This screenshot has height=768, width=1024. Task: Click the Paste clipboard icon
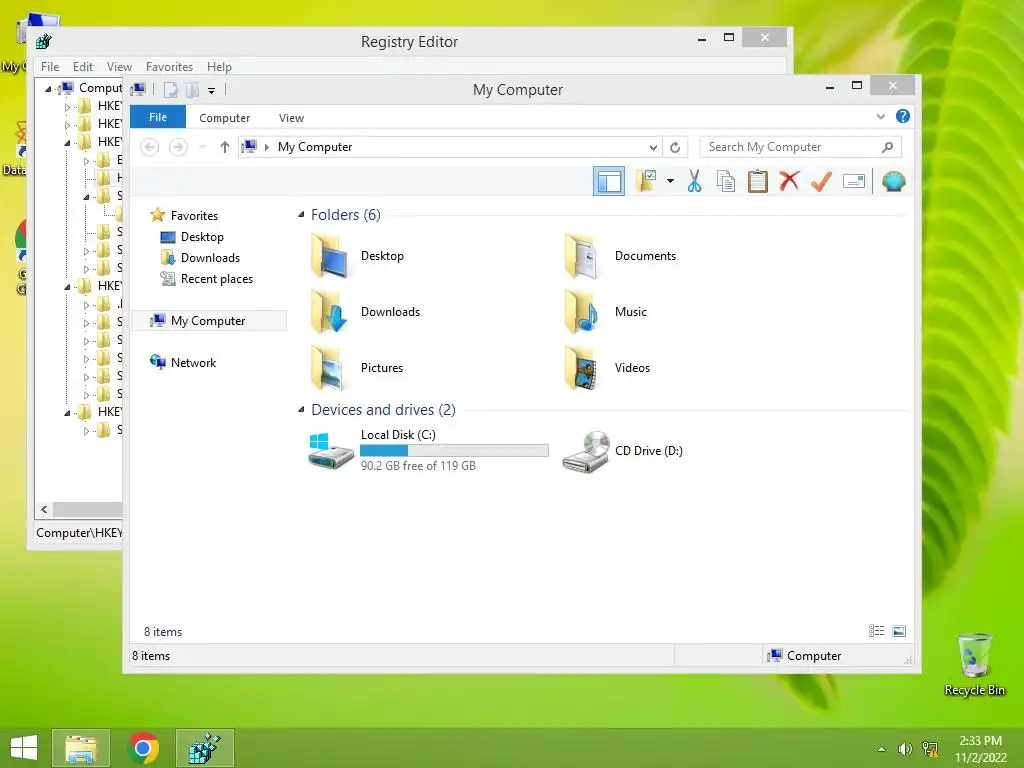(x=758, y=181)
